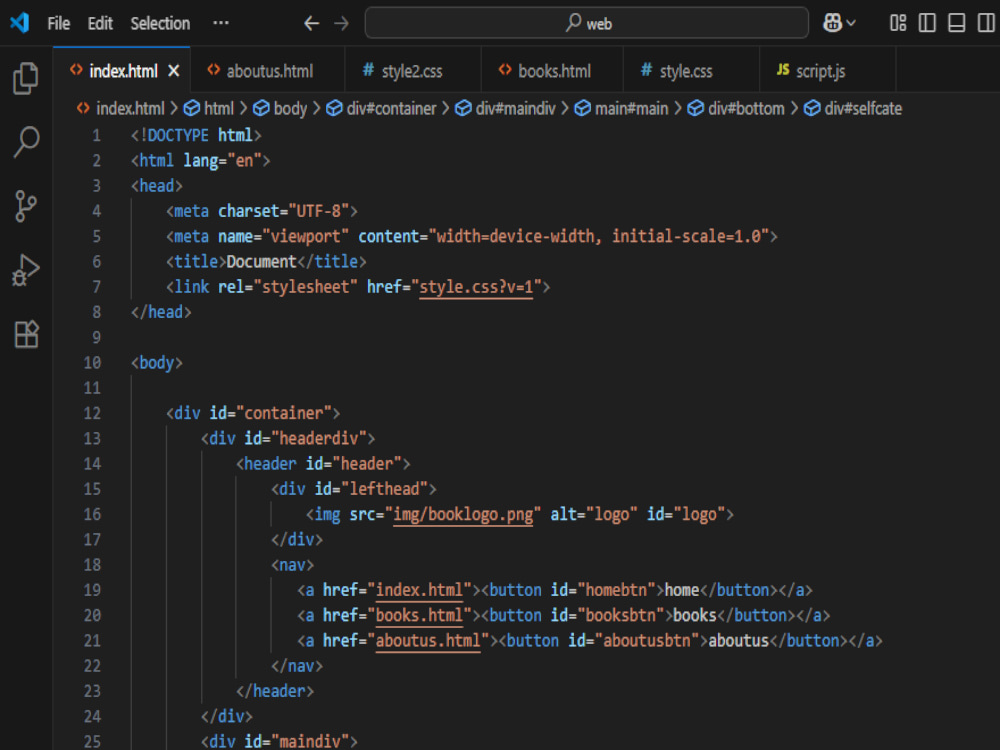Close the index.html tab

tap(173, 71)
